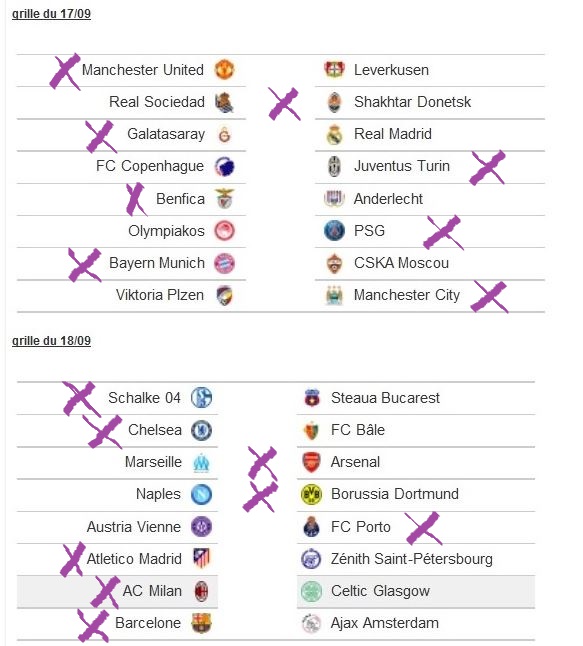Image resolution: width=583 pixels, height=646 pixels.
Task: Click the Real Madrid club crest
Action: (x=334, y=134)
